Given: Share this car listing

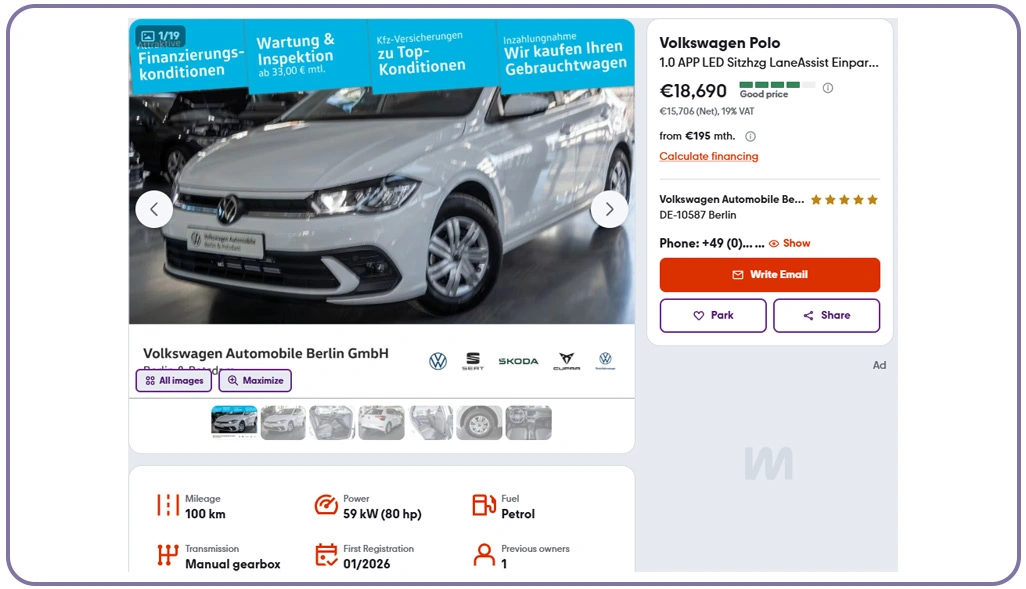Looking at the screenshot, I should tap(826, 315).
